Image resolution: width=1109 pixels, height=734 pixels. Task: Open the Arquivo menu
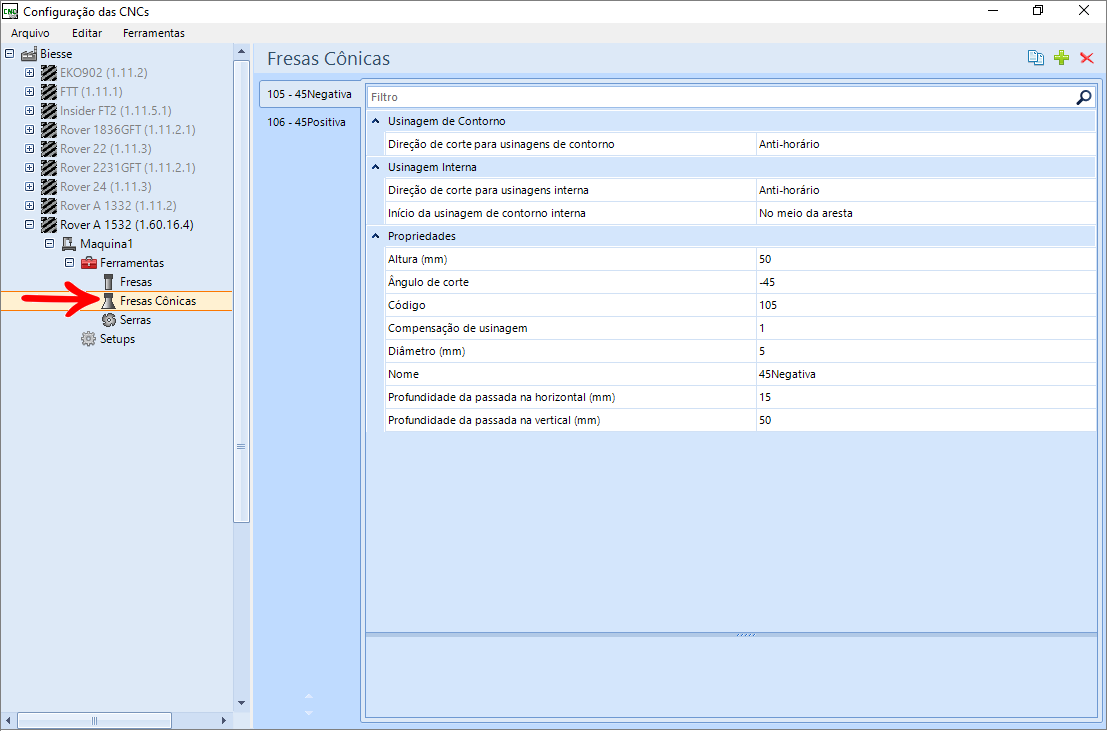(x=30, y=33)
